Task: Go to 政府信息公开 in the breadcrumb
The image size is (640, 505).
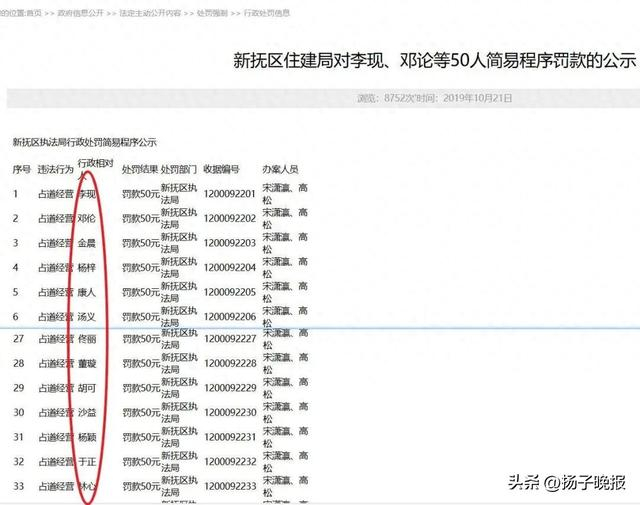Action: click(x=80, y=13)
